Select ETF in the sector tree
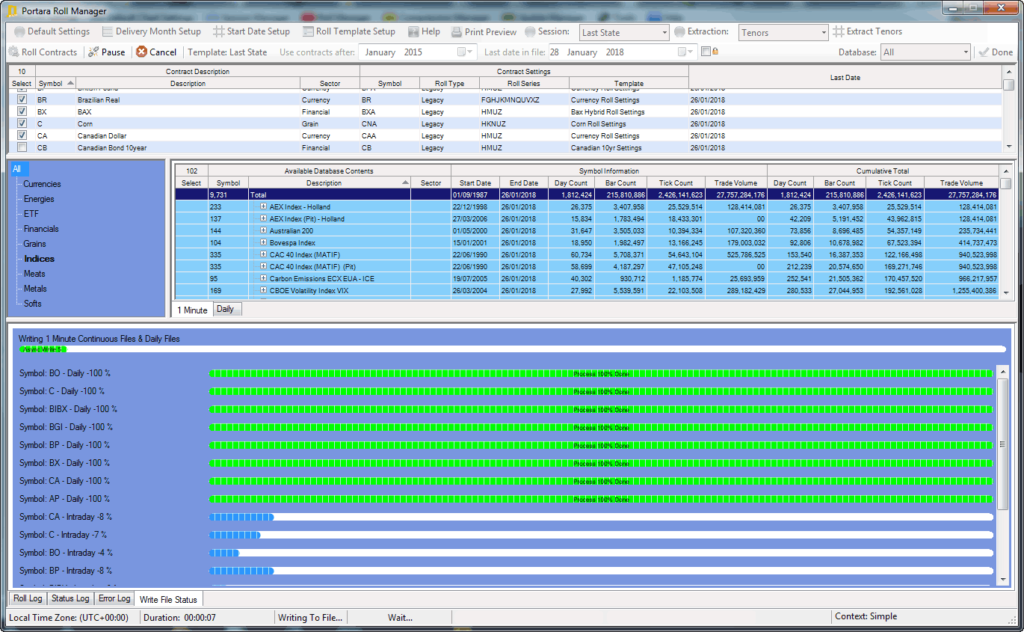The height and width of the screenshot is (632, 1024). pos(31,214)
